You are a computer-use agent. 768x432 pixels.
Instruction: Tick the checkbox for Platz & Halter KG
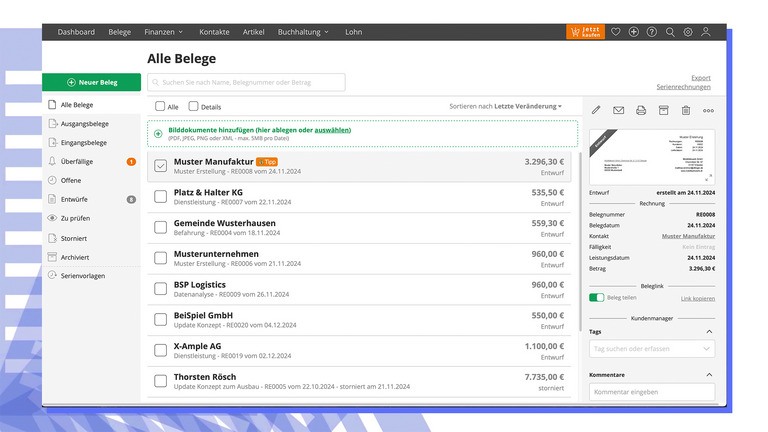tap(161, 197)
